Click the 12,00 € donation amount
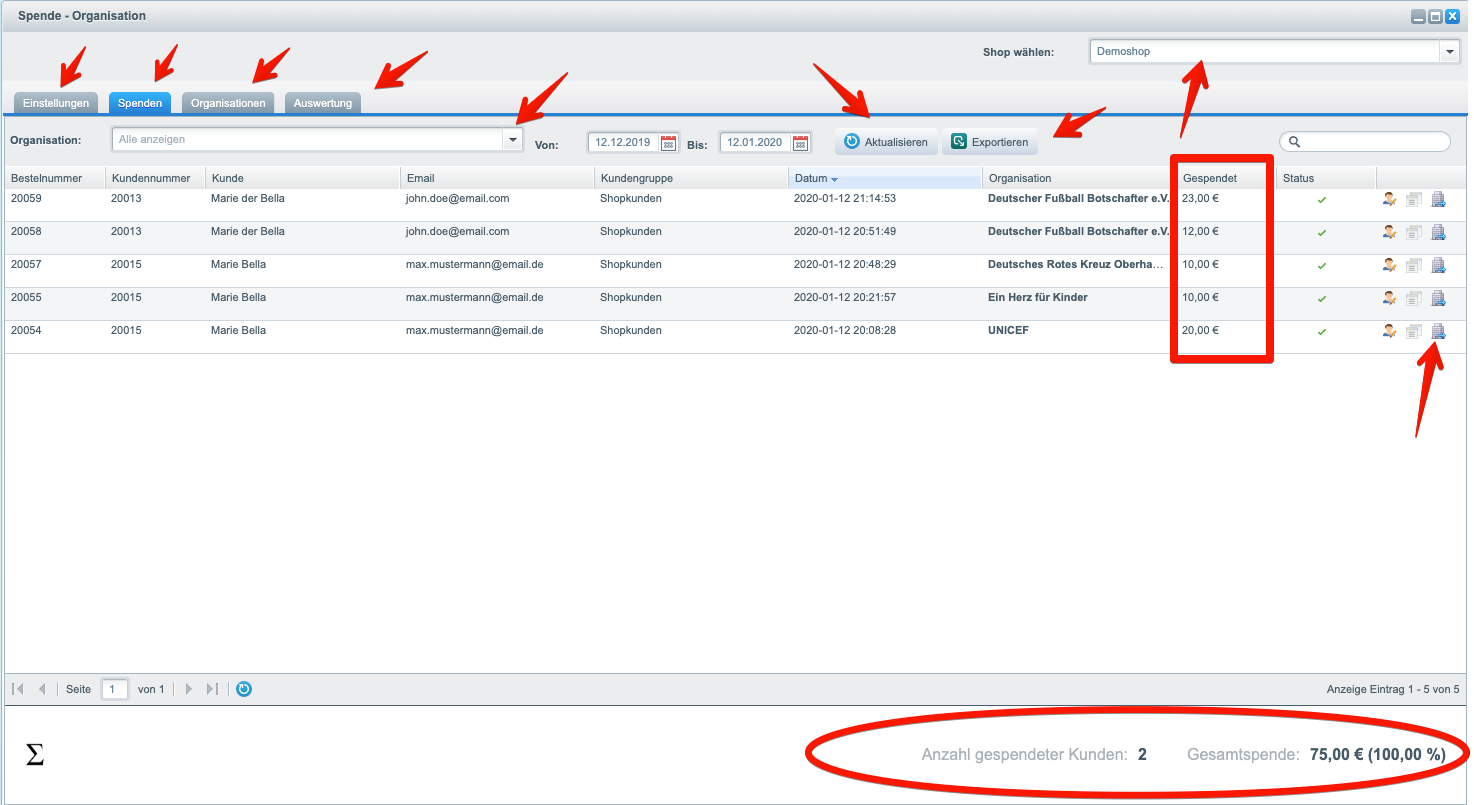The image size is (1474, 805). click(1200, 231)
